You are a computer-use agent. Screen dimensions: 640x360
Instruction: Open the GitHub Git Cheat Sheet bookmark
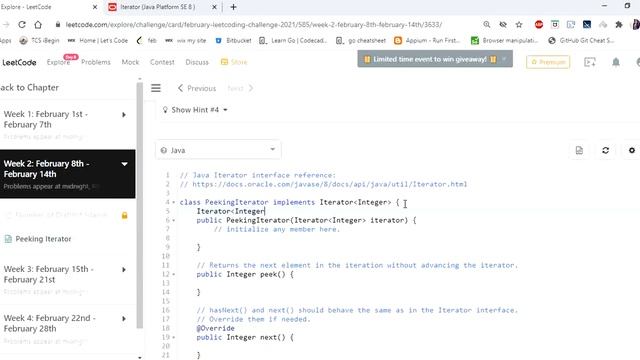pyautogui.click(x=582, y=40)
